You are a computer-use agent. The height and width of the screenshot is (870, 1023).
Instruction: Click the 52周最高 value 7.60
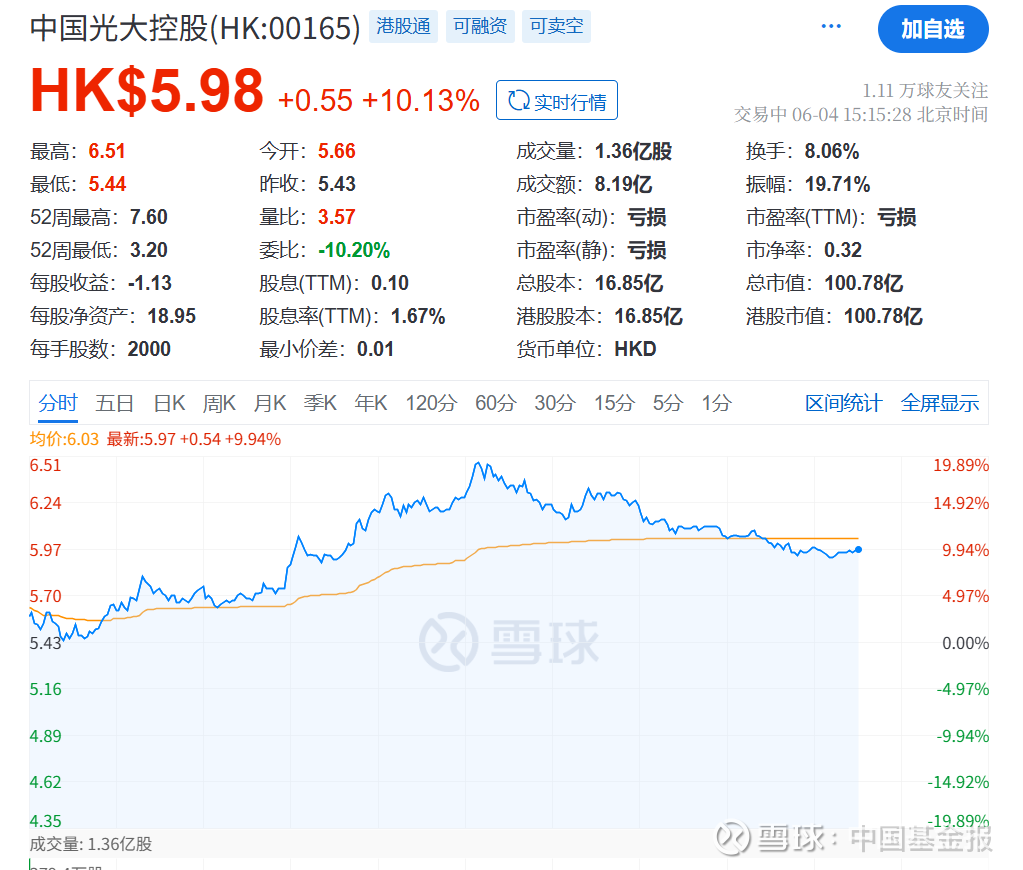(x=149, y=217)
